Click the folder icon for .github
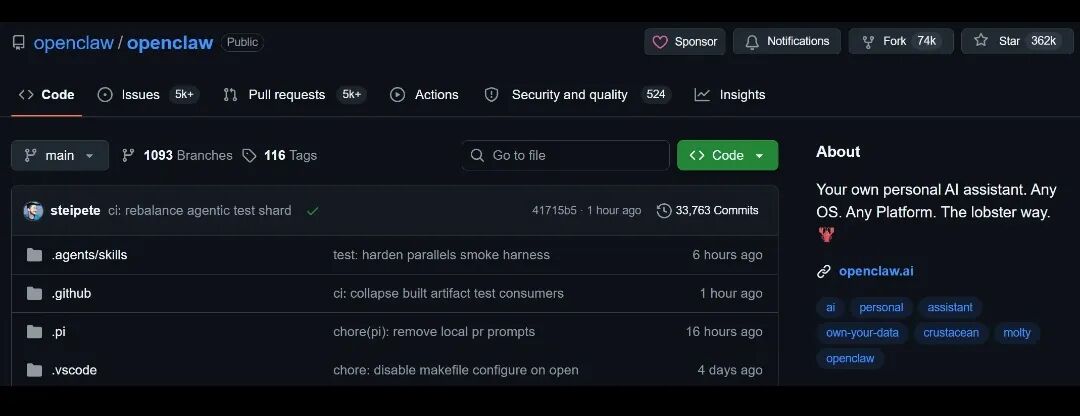The width and height of the screenshot is (1080, 416). pyautogui.click(x=34, y=294)
